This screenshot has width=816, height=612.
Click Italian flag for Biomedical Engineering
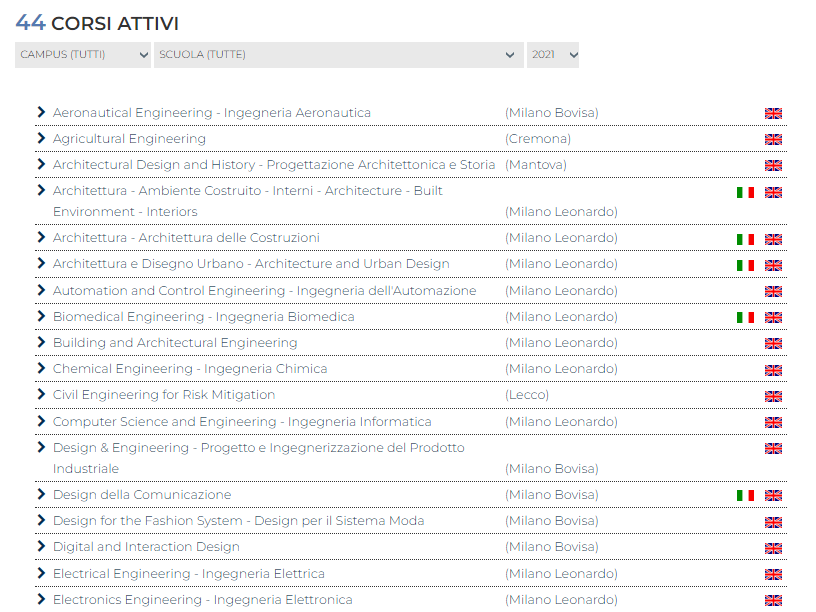[x=745, y=317]
